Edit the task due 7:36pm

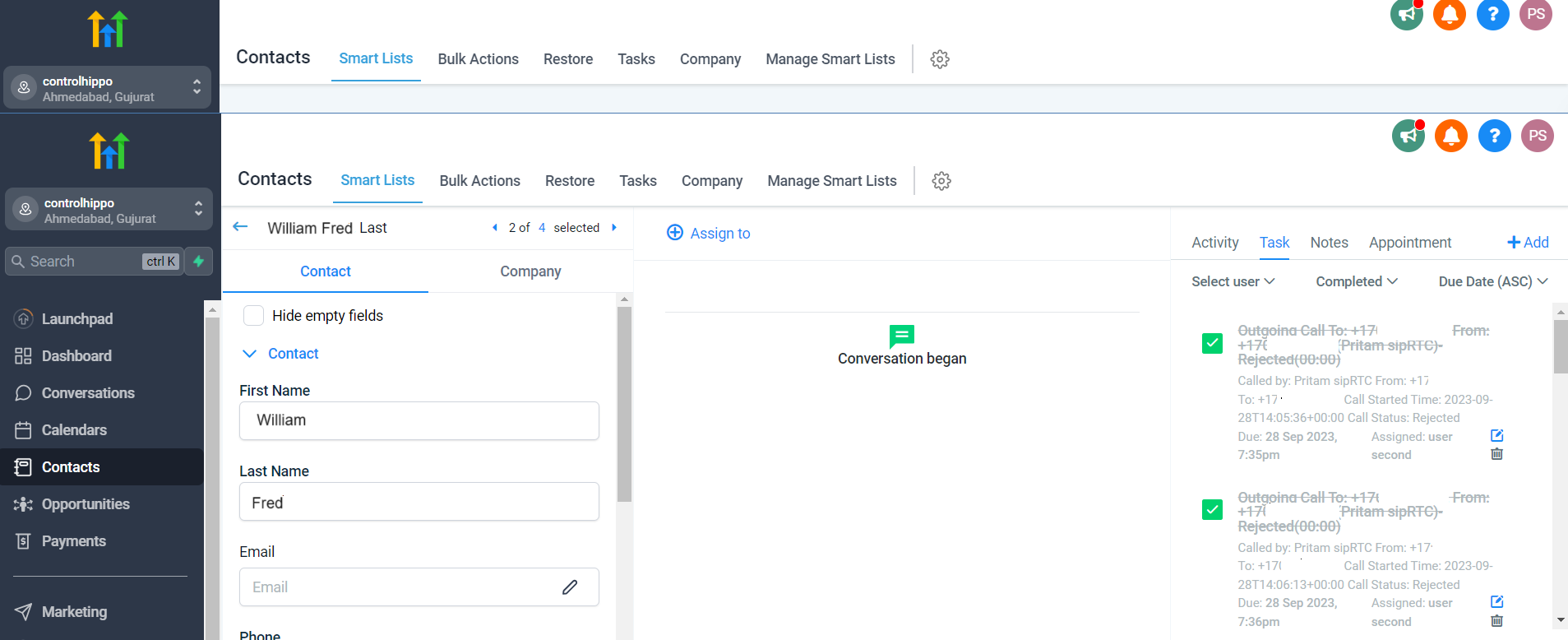[1496, 601]
